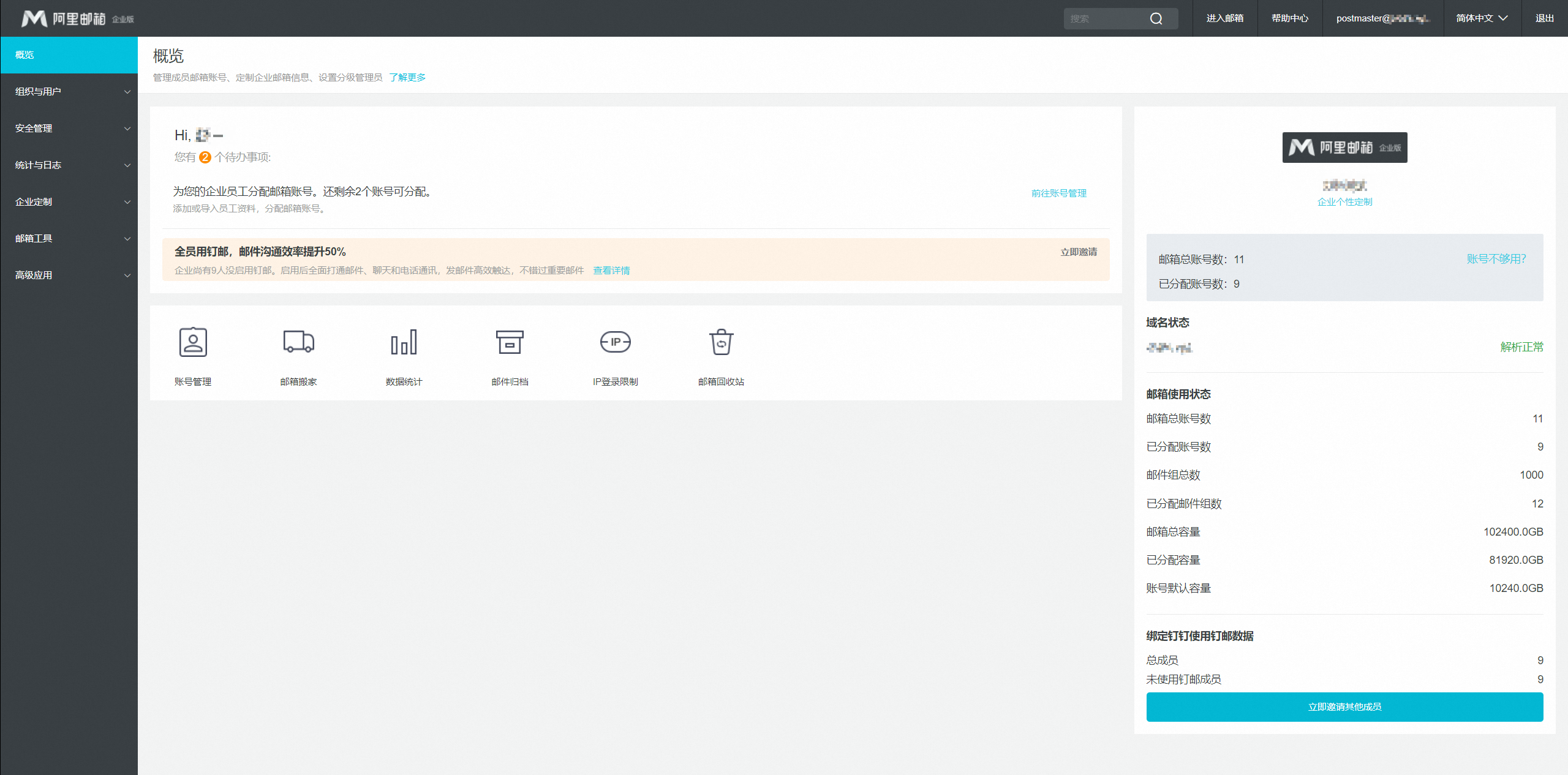Image resolution: width=1568 pixels, height=775 pixels.
Task: Click the 邮箱搬家 truck icon
Action: click(x=298, y=342)
